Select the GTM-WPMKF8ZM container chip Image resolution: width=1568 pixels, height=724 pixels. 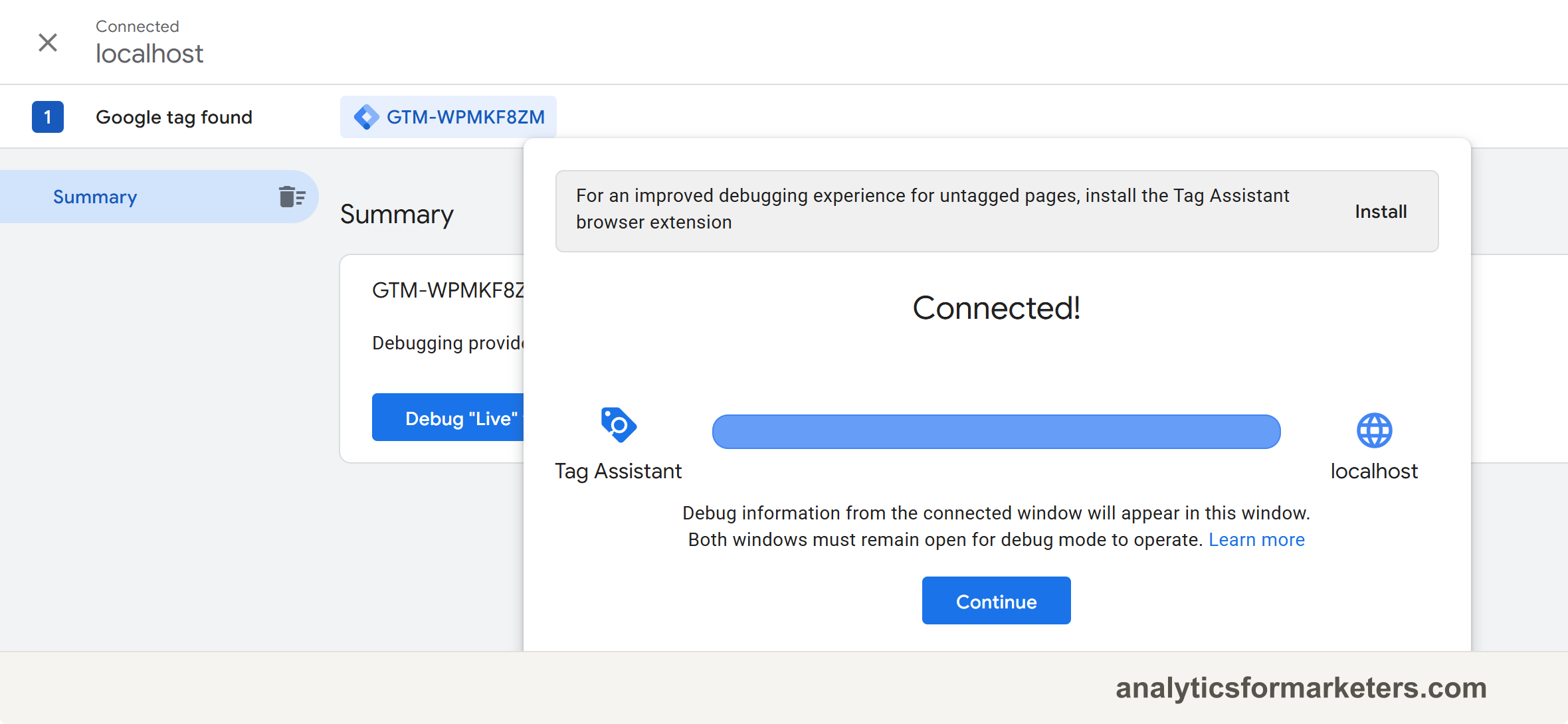tap(448, 117)
